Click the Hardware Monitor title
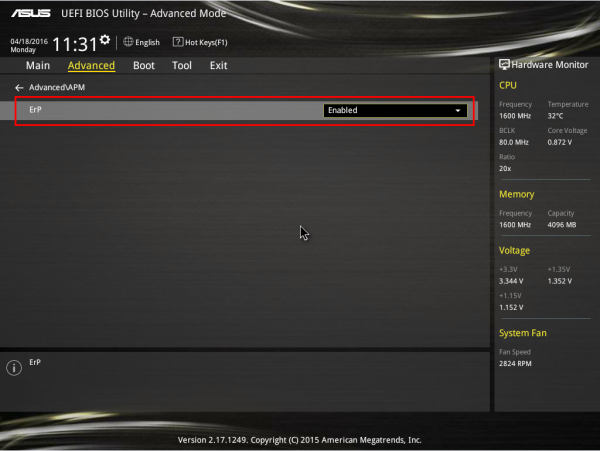Screen dimensions: 600x451 pos(549,65)
